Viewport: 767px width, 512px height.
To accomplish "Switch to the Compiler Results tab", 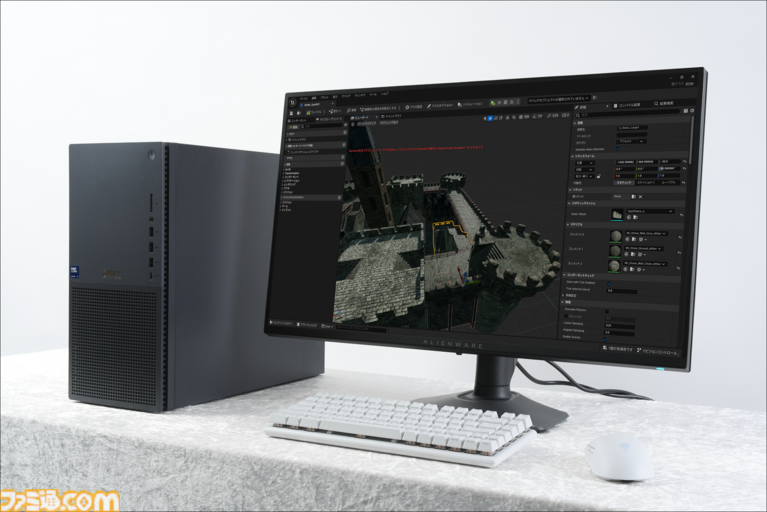I will (x=627, y=105).
